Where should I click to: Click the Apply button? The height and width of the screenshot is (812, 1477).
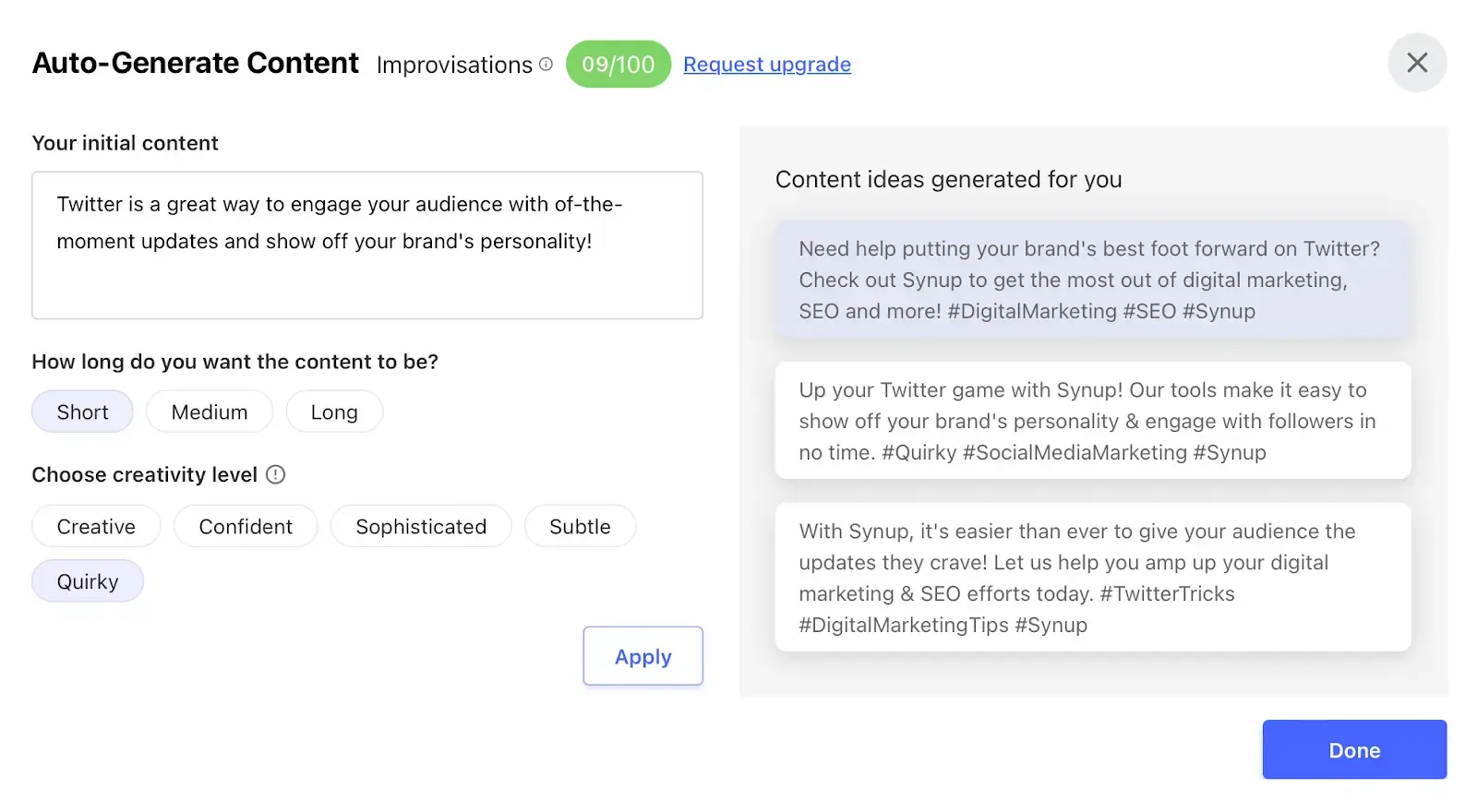click(642, 657)
